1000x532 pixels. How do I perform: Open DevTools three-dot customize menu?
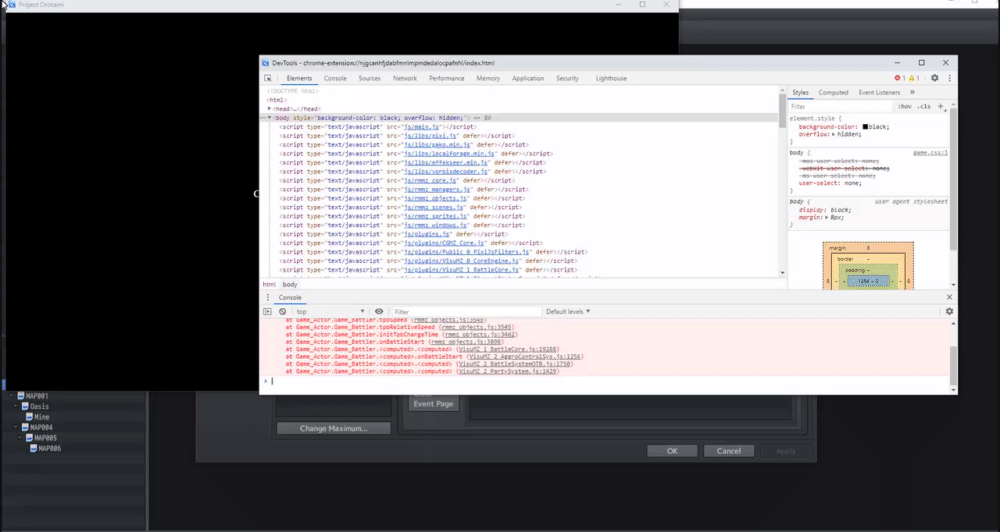949,78
